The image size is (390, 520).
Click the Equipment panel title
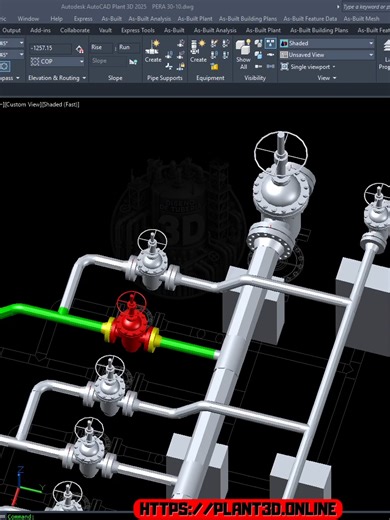(x=210, y=78)
